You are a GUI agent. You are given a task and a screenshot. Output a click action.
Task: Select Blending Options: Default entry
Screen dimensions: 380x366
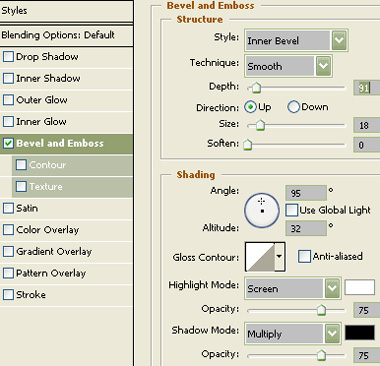pyautogui.click(x=67, y=35)
